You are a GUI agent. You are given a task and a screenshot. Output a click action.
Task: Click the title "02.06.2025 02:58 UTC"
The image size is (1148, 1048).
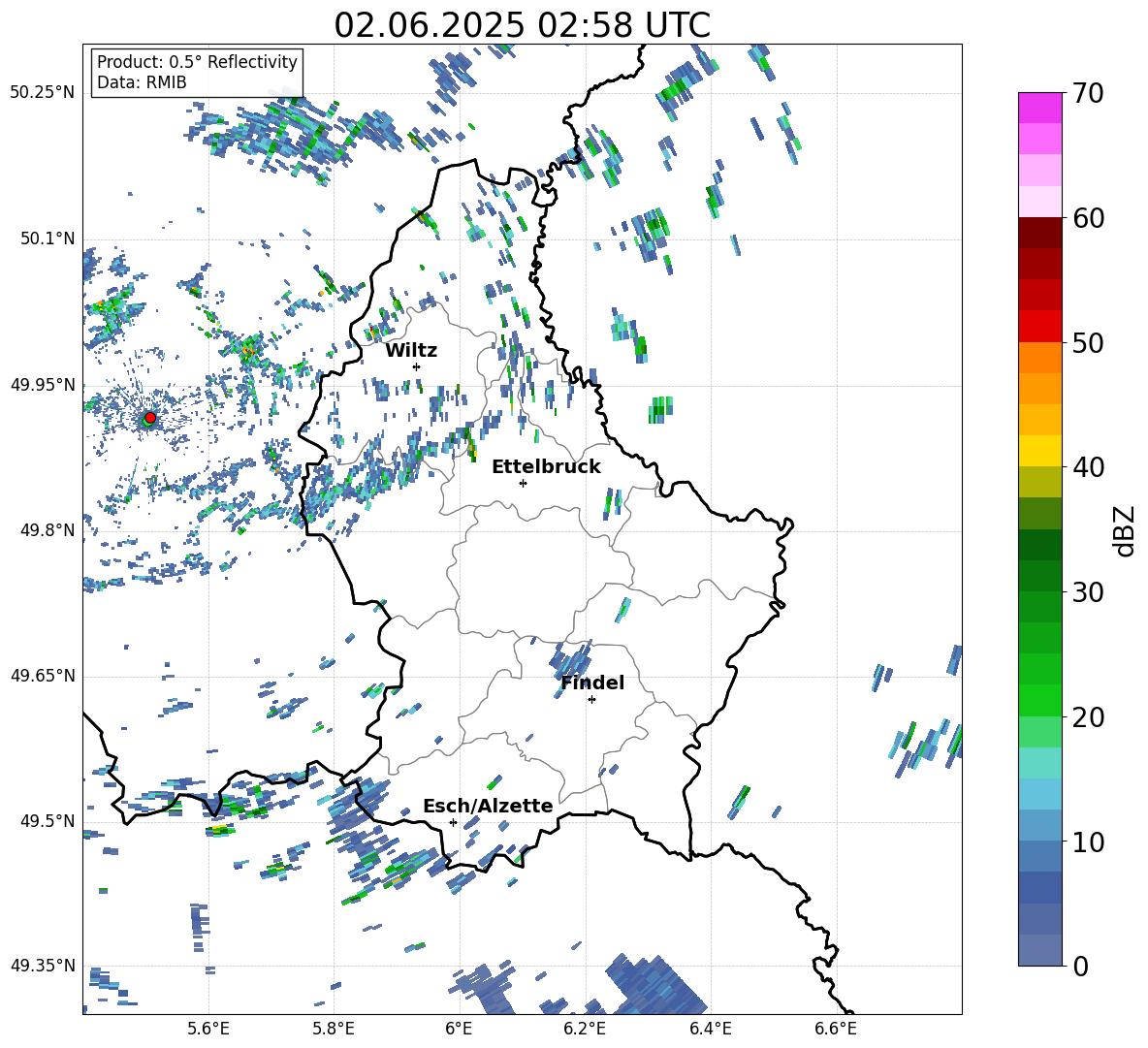[x=522, y=25]
